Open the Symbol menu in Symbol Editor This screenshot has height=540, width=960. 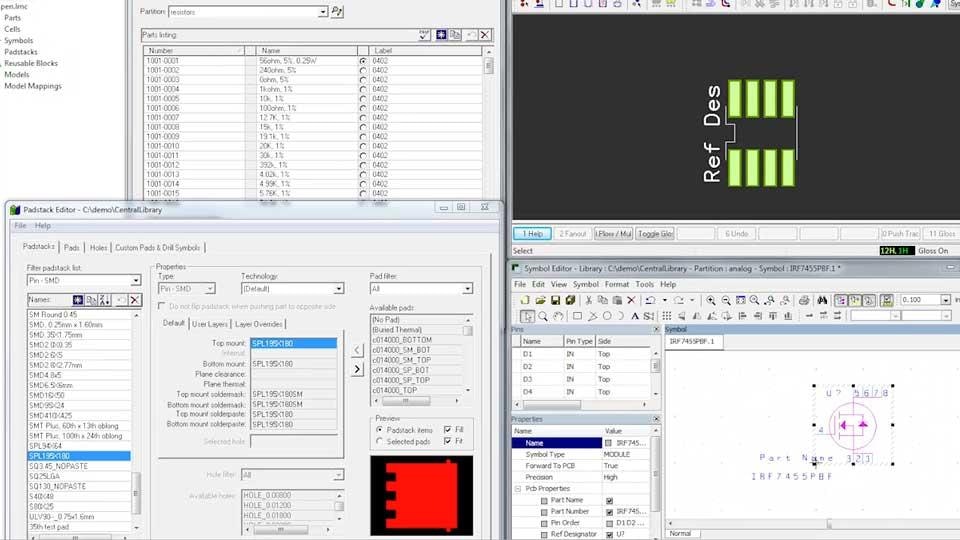[x=585, y=284]
